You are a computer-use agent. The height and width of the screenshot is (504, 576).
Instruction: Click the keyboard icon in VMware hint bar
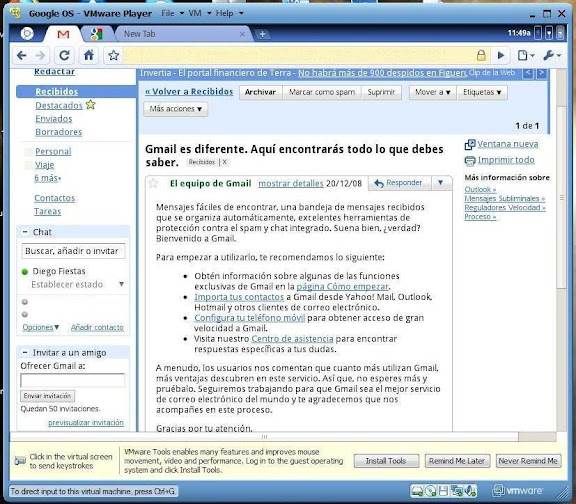pyautogui.click(x=20, y=461)
